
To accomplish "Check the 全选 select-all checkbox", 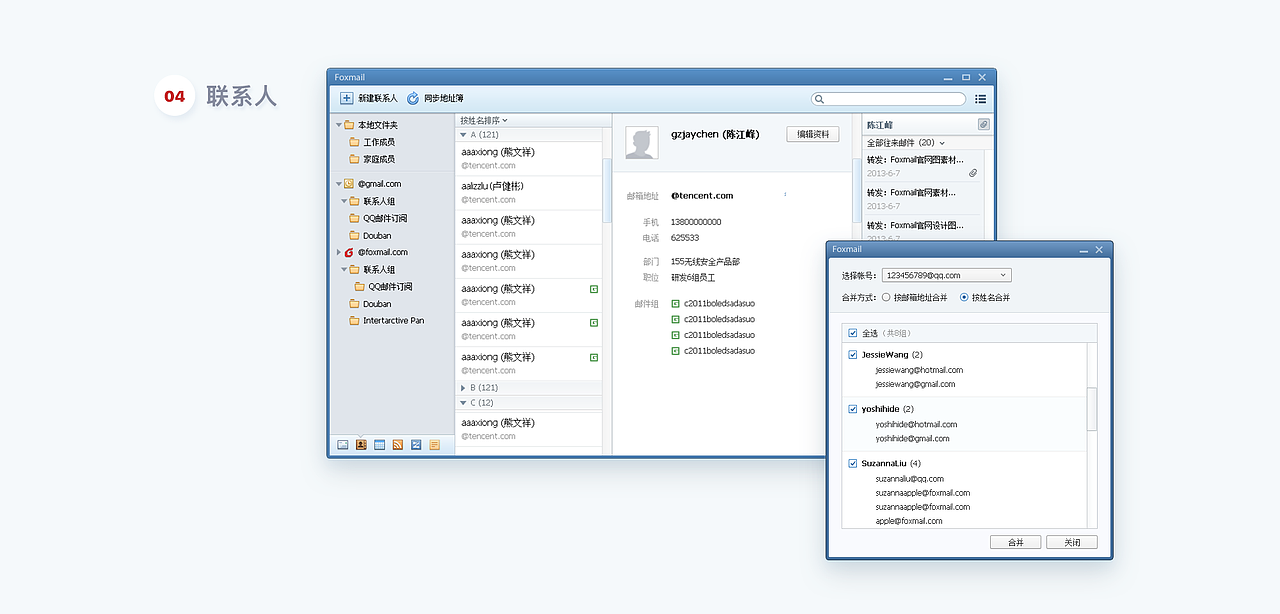I will 853,332.
